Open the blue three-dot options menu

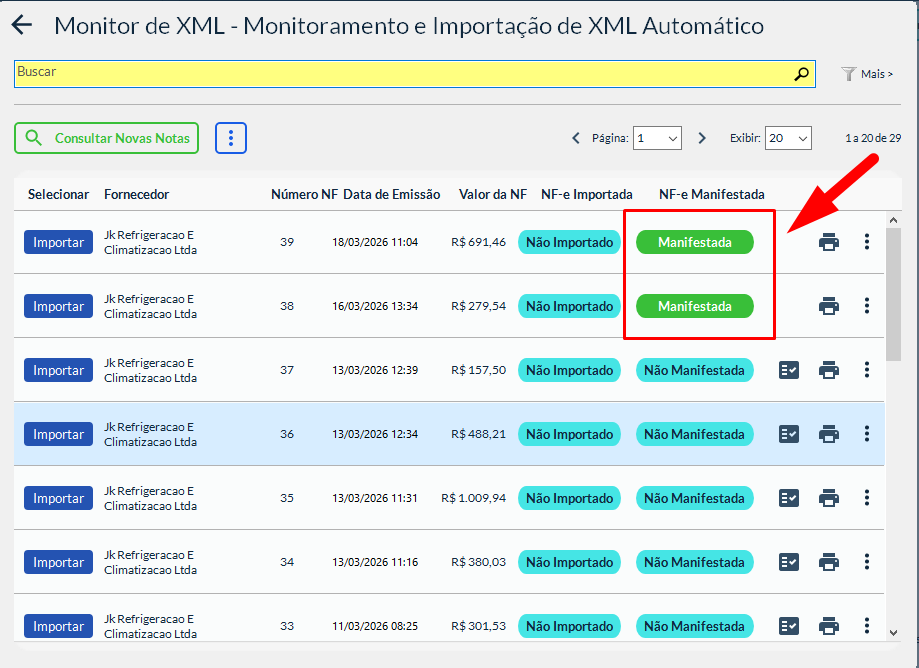coord(231,138)
